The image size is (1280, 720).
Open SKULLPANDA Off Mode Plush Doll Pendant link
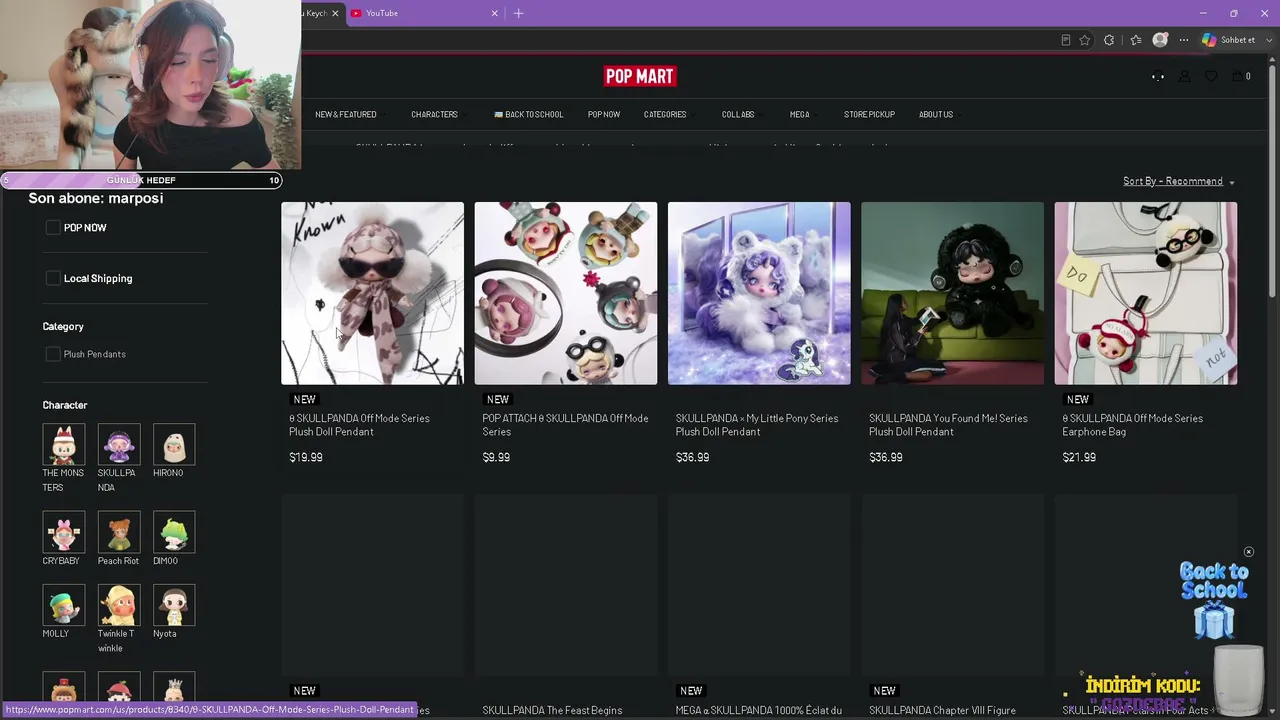[359, 425]
